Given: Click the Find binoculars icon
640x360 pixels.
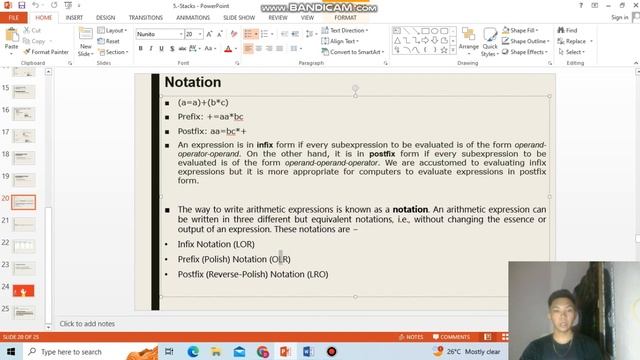Looking at the screenshot, I should coord(561,31).
